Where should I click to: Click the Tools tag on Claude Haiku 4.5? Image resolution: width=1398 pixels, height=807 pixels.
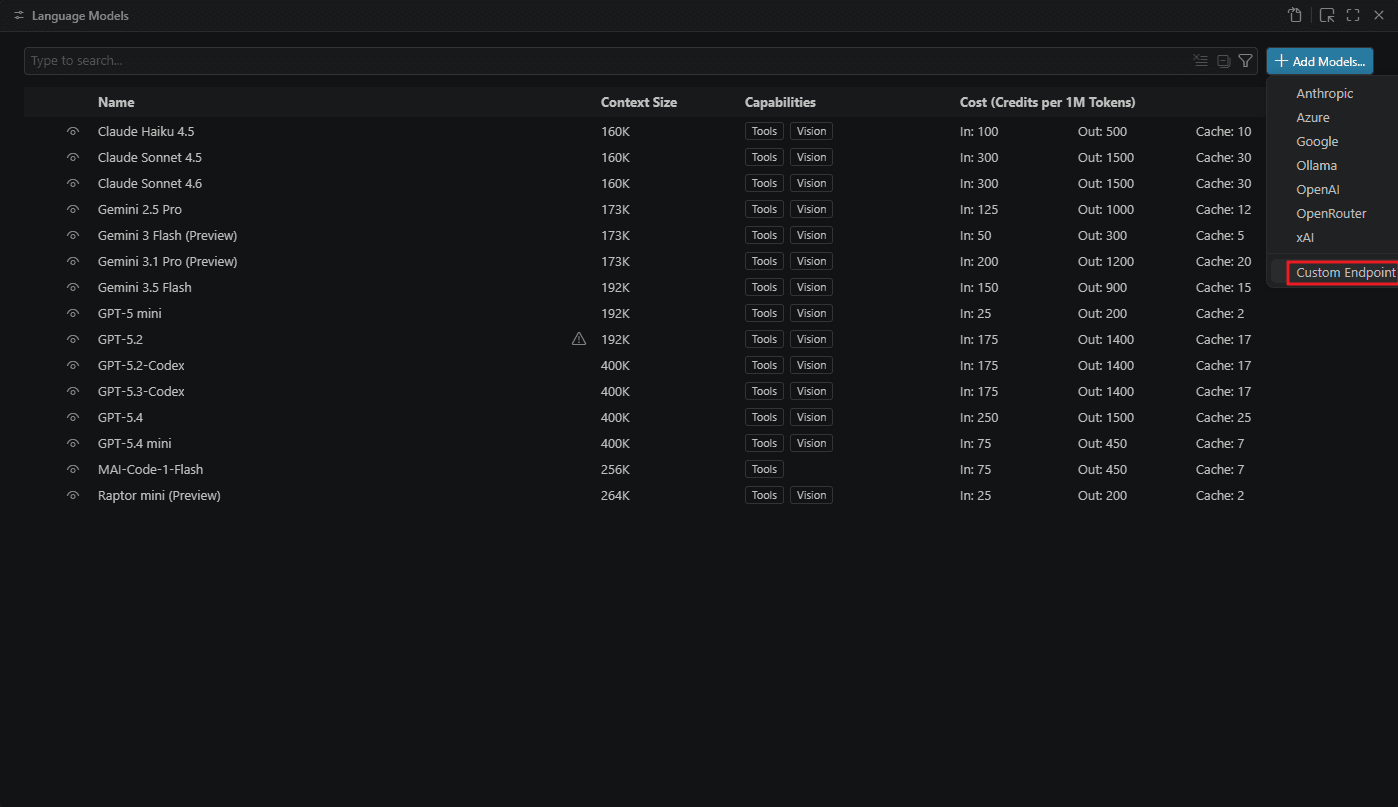764,131
